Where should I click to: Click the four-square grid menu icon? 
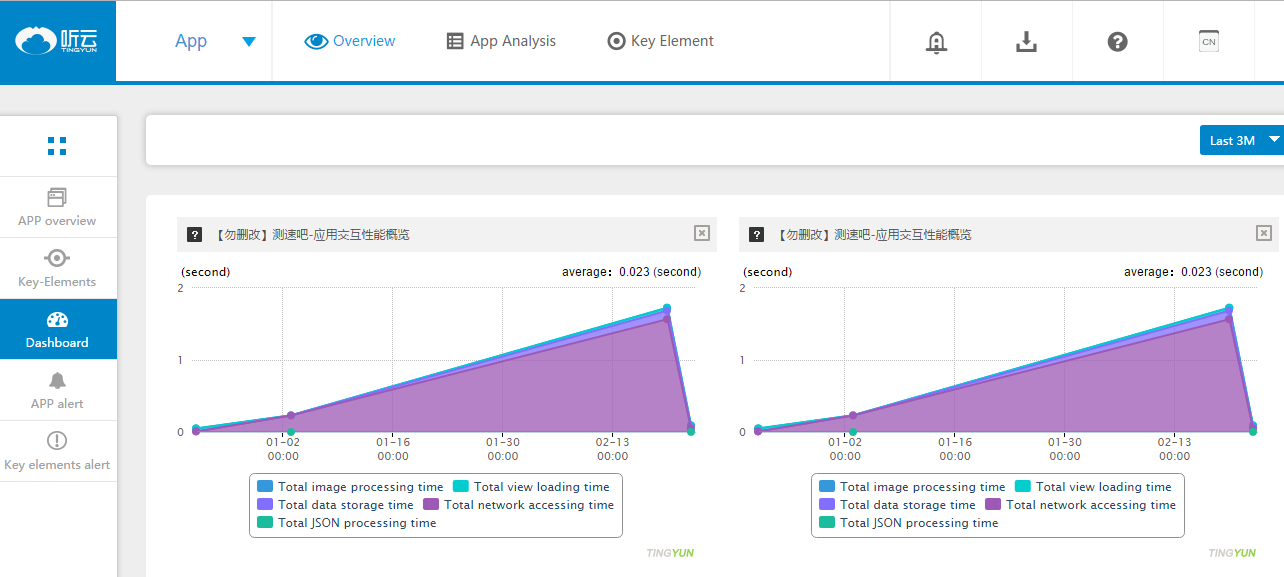[57, 146]
